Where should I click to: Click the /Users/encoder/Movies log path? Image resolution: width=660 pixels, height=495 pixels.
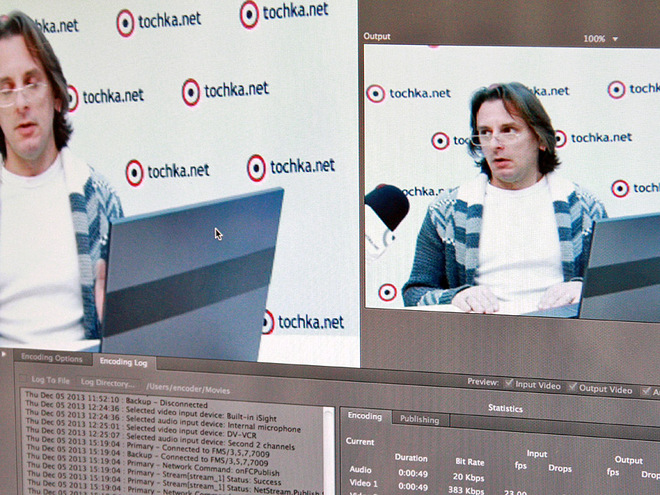click(188, 386)
